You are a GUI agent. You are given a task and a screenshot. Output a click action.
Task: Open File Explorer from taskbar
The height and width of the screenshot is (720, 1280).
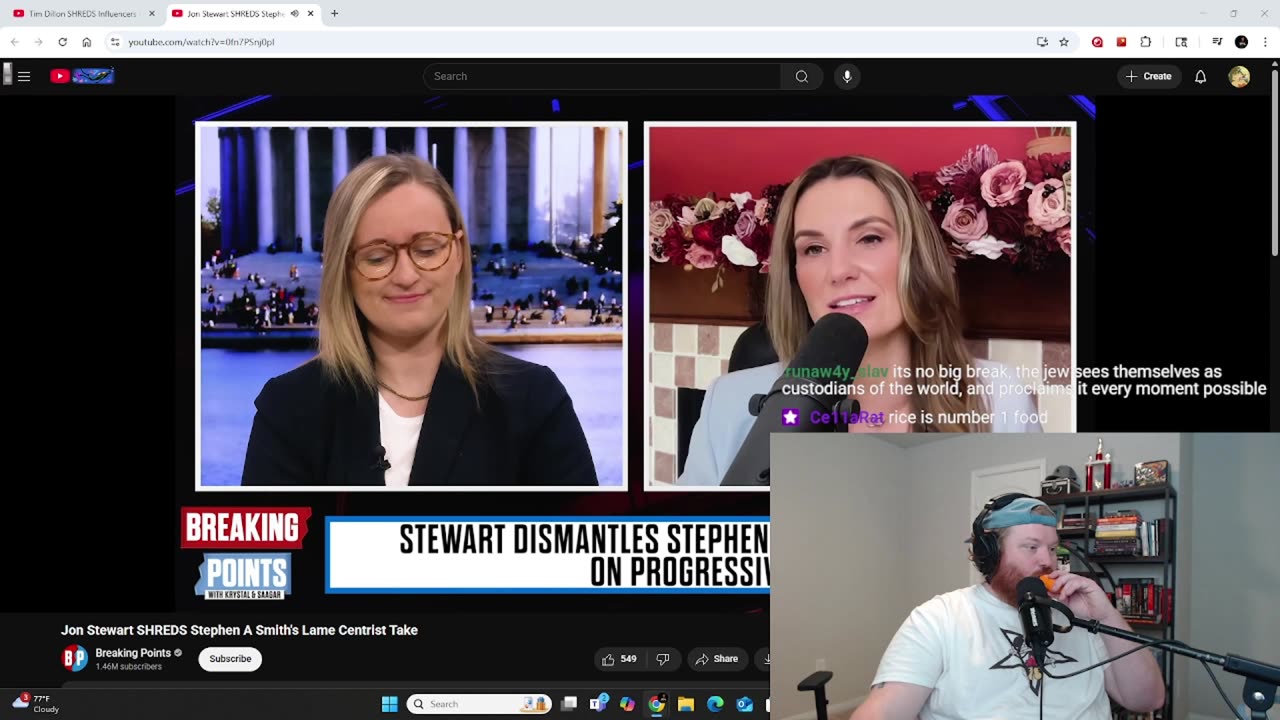tap(686, 704)
